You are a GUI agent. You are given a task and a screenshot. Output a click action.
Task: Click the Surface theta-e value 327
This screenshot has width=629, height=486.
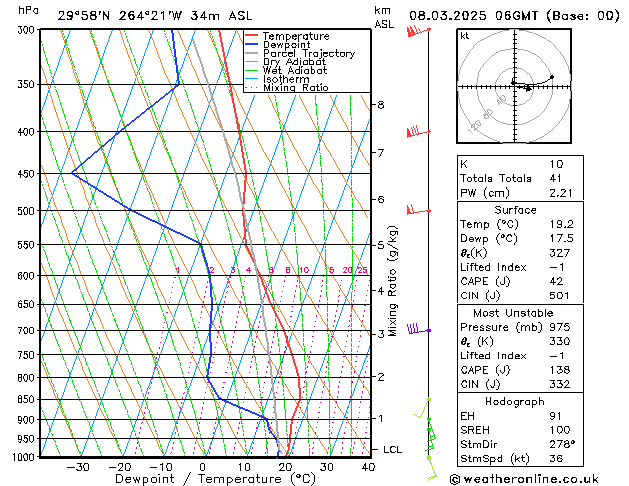click(560, 253)
